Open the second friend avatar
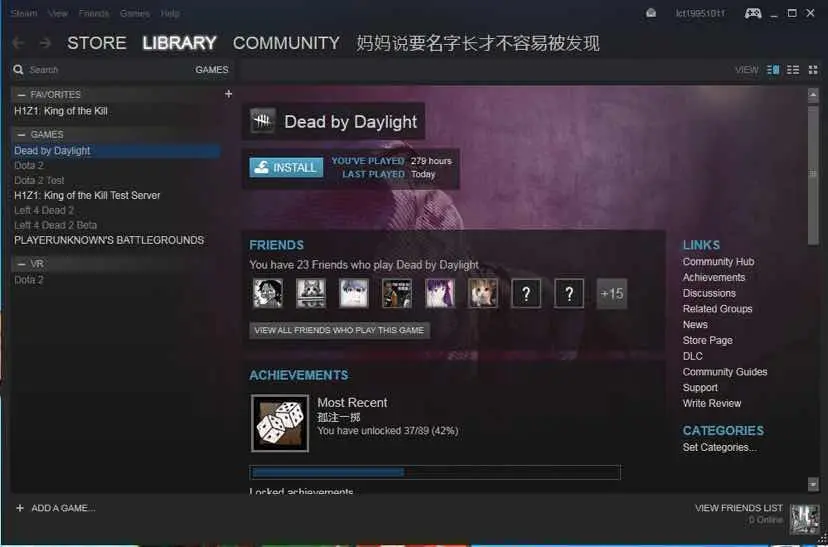The image size is (828, 547). [311, 293]
